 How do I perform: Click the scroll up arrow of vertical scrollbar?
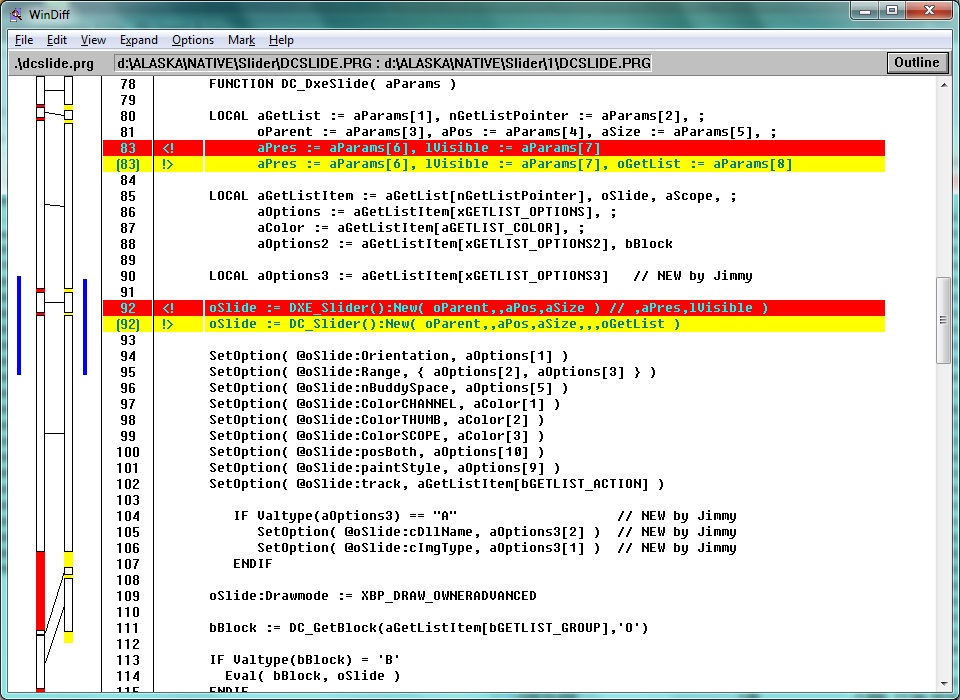click(x=944, y=85)
